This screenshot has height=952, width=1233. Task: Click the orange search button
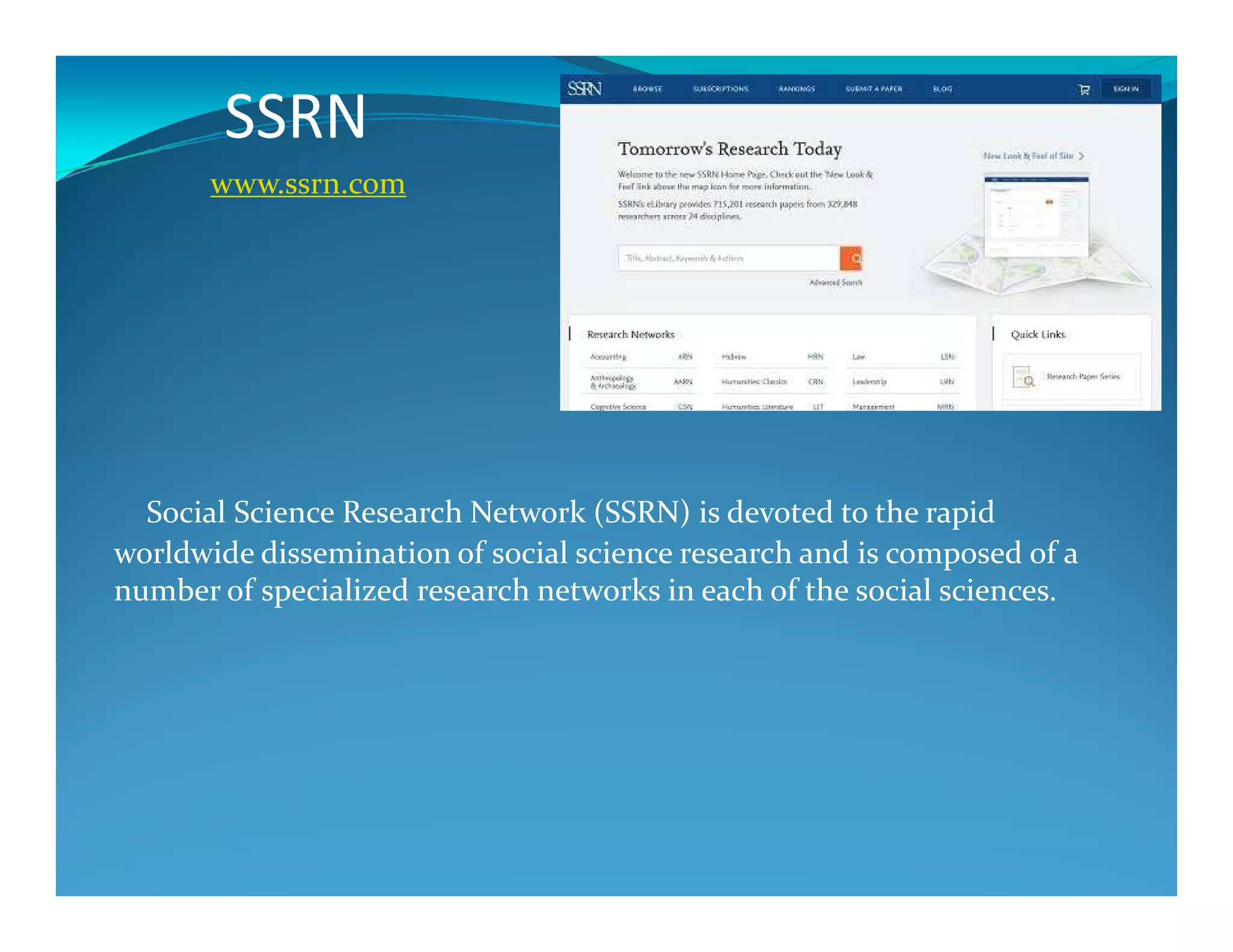coord(851,258)
